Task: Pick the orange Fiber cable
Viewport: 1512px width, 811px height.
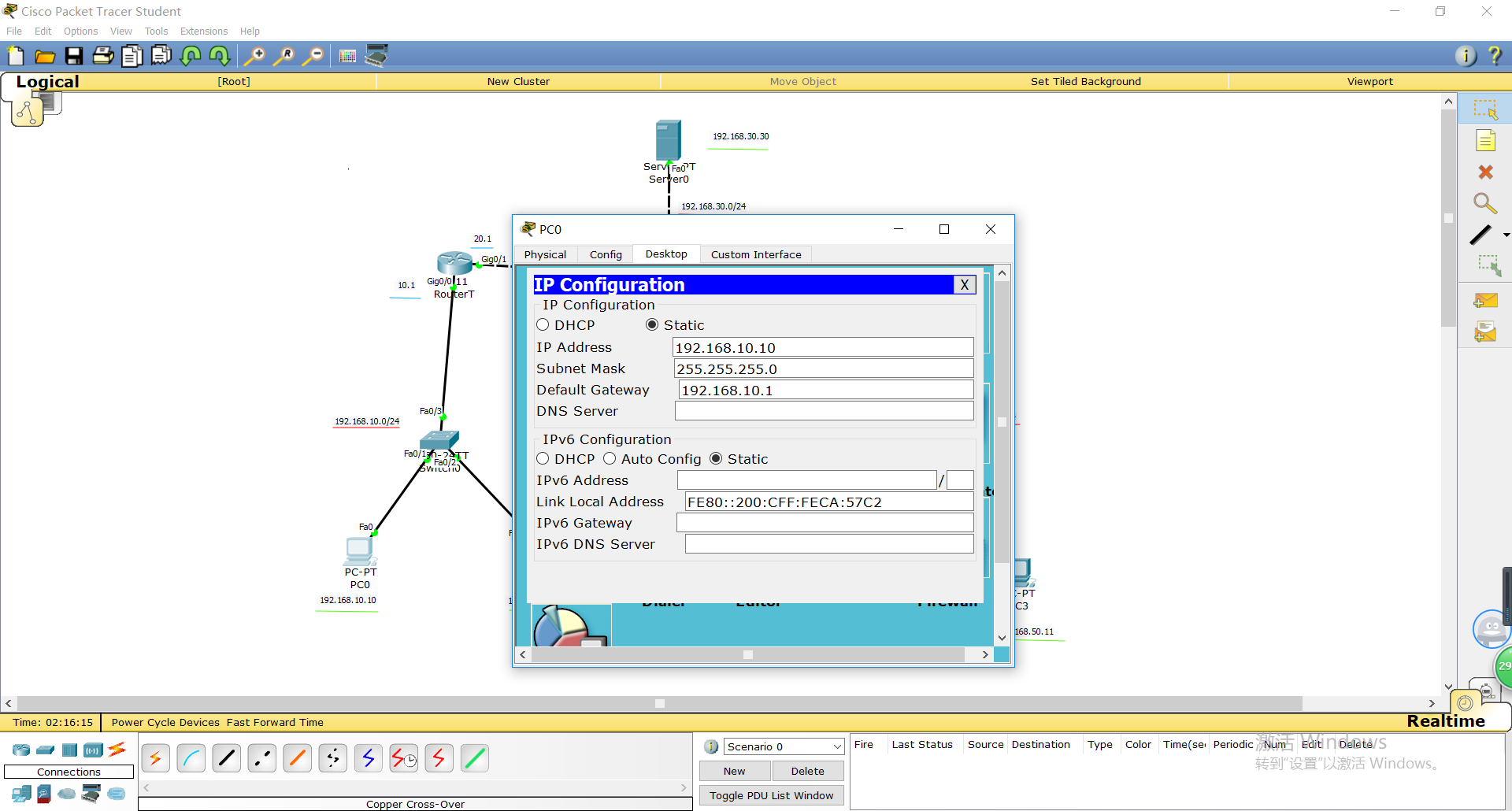Action: pos(298,758)
